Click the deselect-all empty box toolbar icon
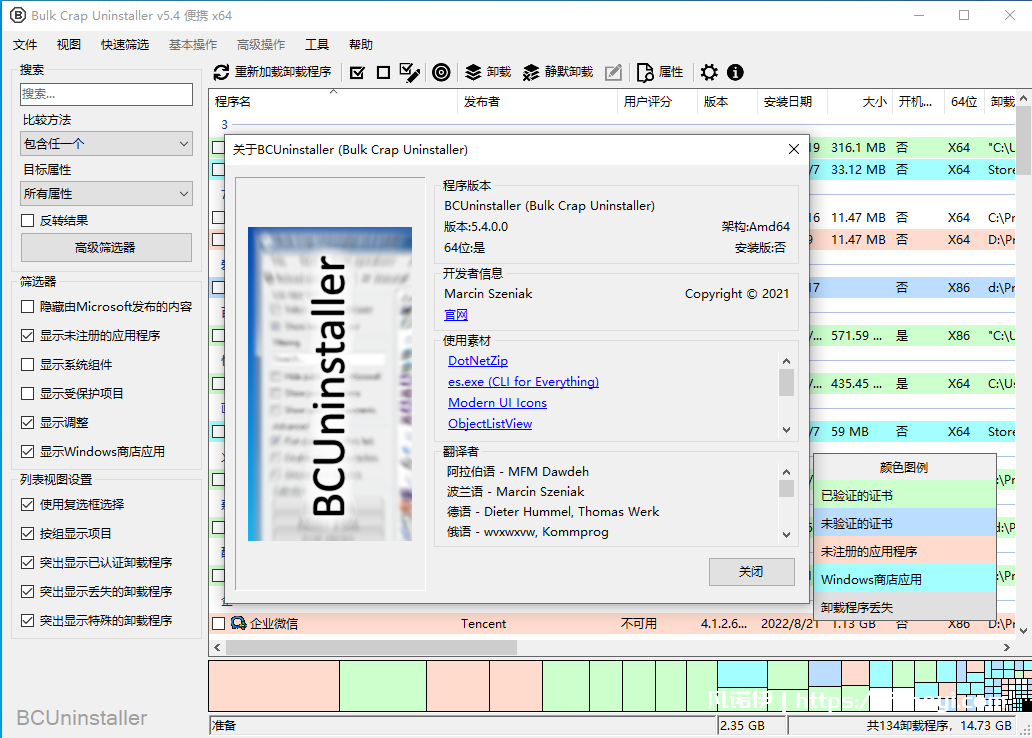1032x738 pixels. [383, 72]
